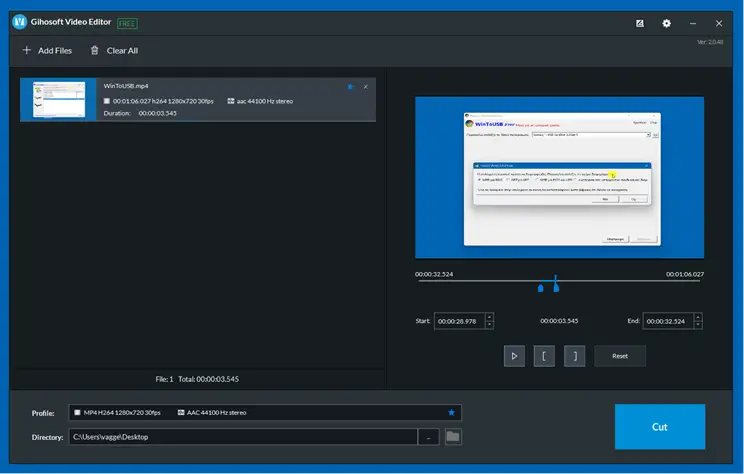The height and width of the screenshot is (474, 744).
Task: Decrease the Start time with down arrow
Action: (x=489, y=325)
